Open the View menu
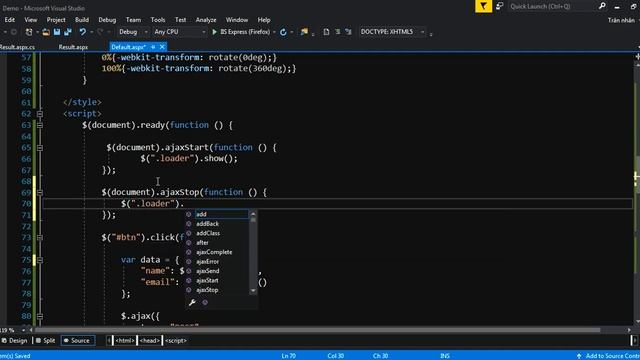The height and width of the screenshot is (360, 640). [x=31, y=20]
